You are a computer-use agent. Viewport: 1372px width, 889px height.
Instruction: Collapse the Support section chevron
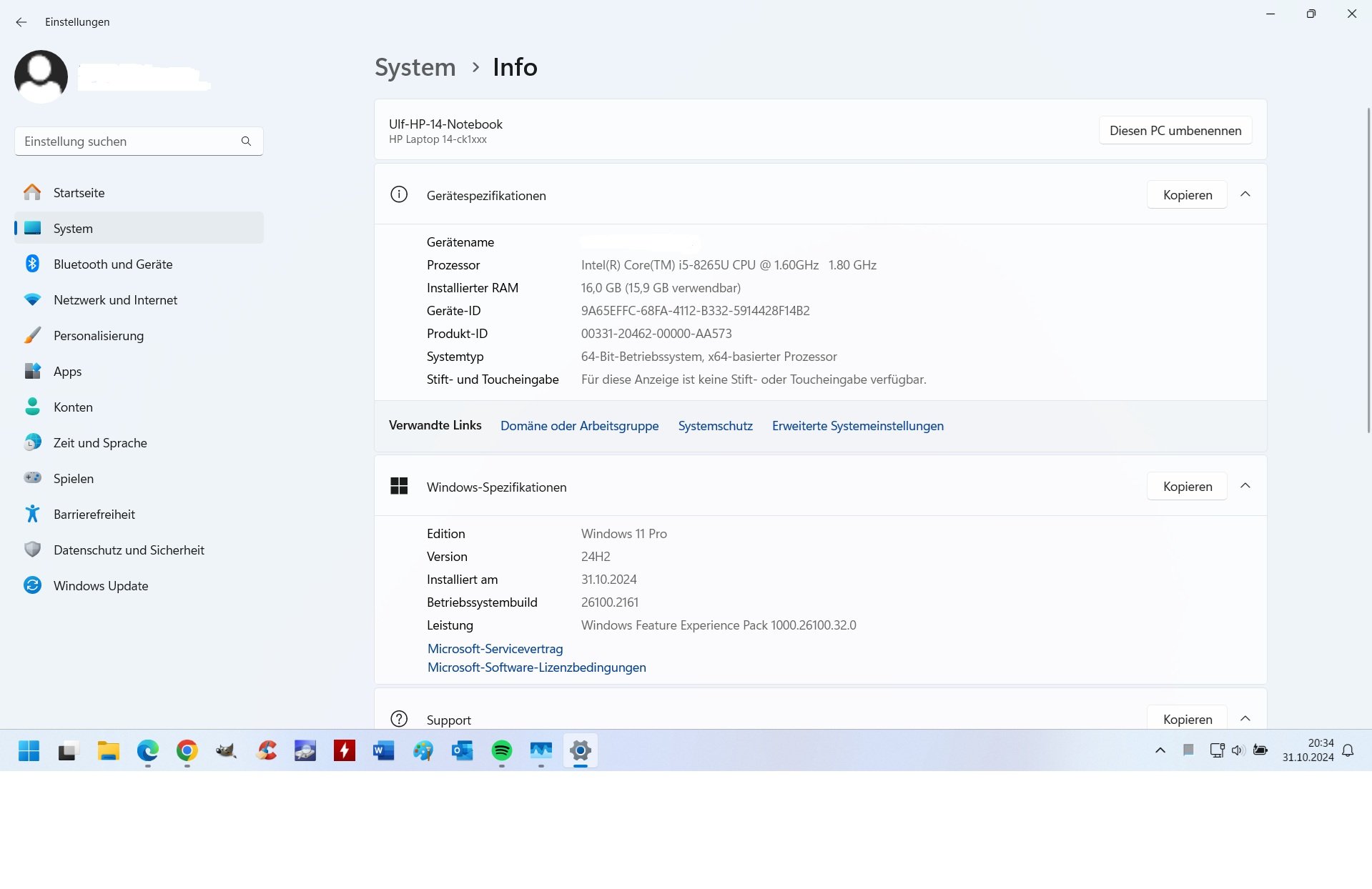(x=1245, y=719)
